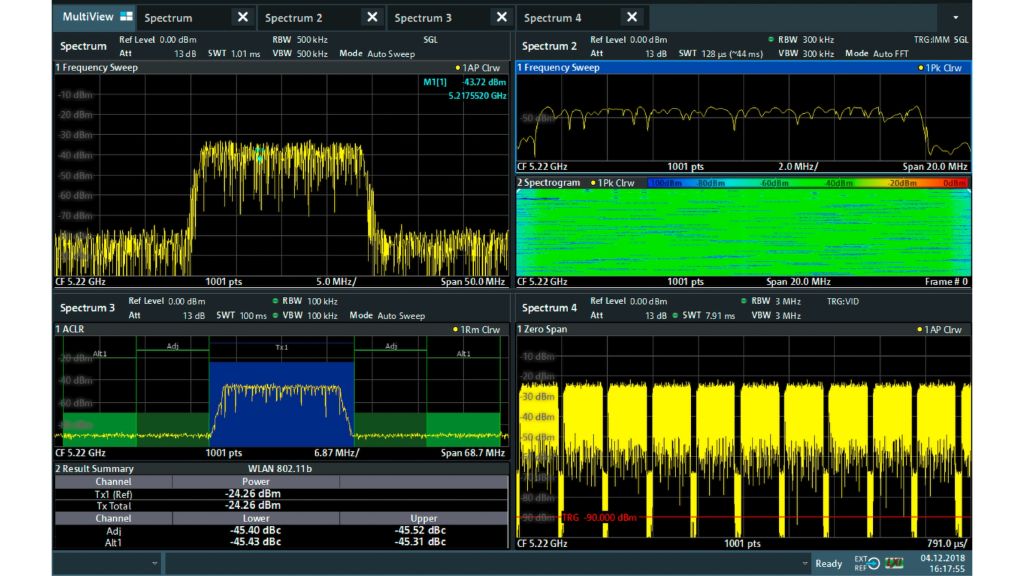Image resolution: width=1024 pixels, height=576 pixels.
Task: Close the Spectrum 2 tab
Action: [x=372, y=17]
